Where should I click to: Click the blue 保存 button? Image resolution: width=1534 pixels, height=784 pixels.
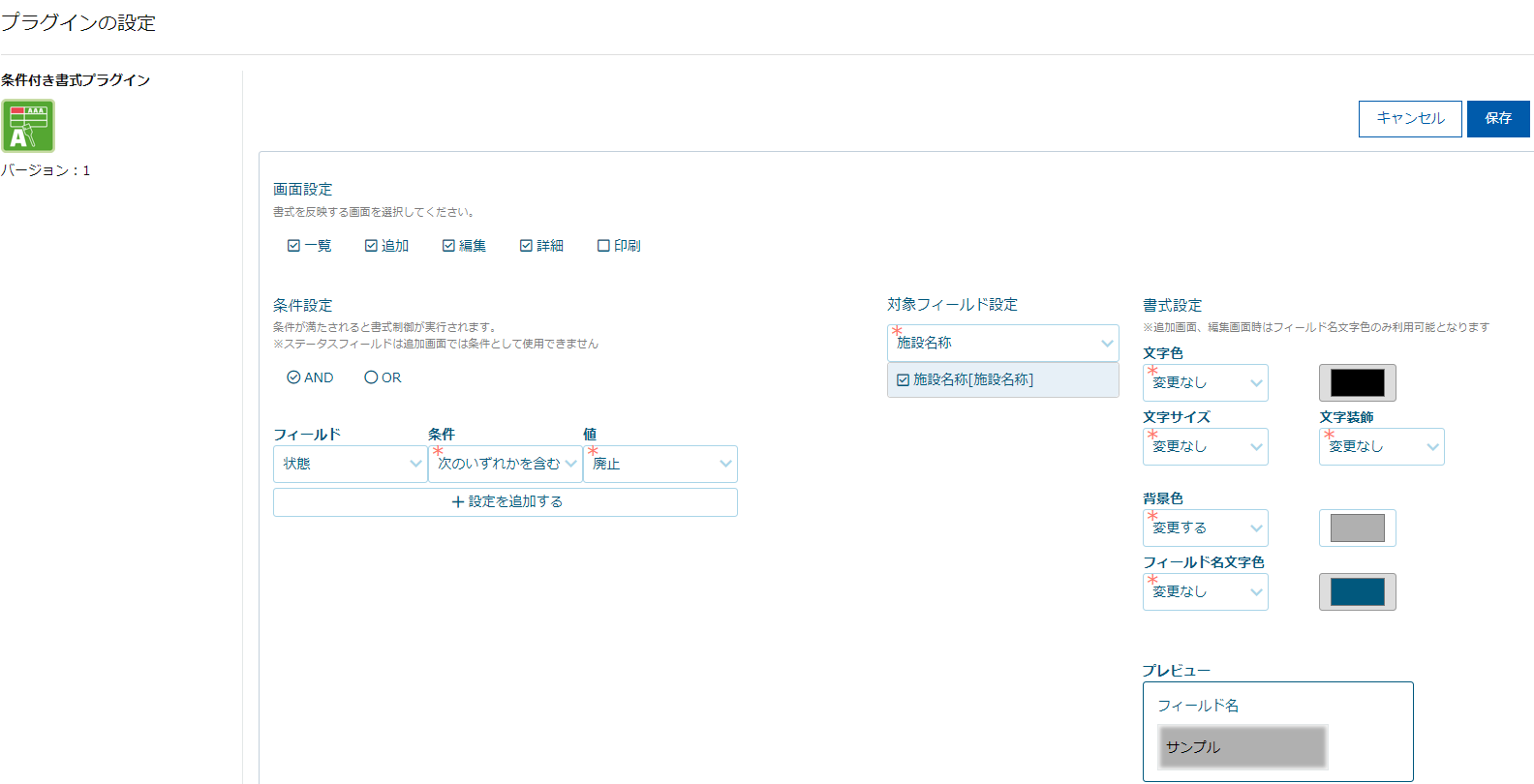coord(1497,118)
